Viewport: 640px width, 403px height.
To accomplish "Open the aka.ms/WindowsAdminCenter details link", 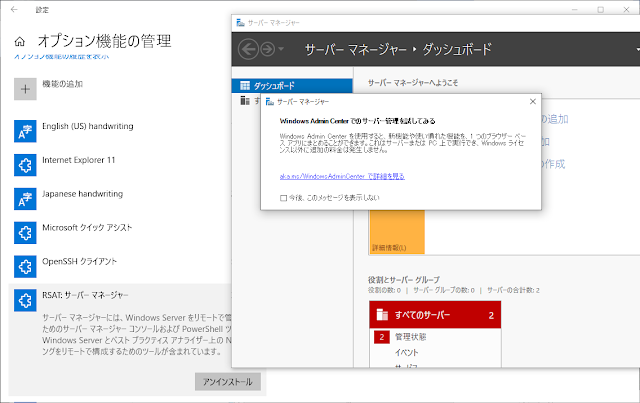I will coord(342,176).
